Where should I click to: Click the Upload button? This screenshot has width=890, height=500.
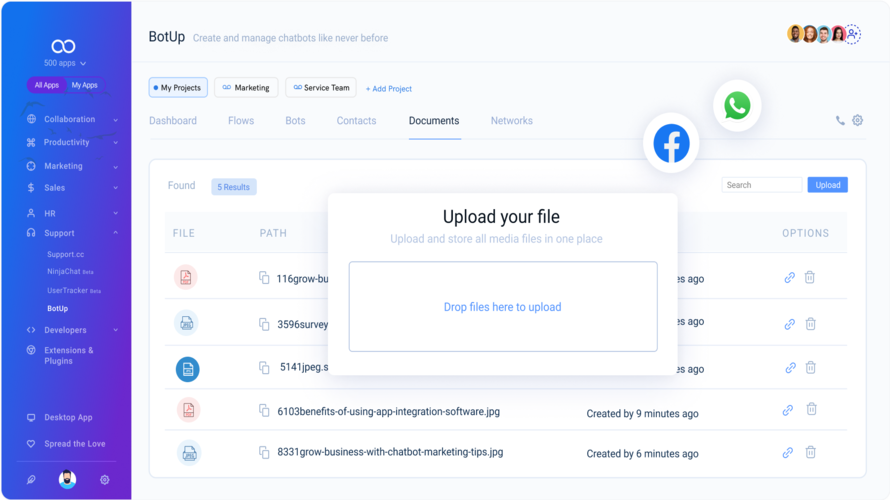pos(828,185)
